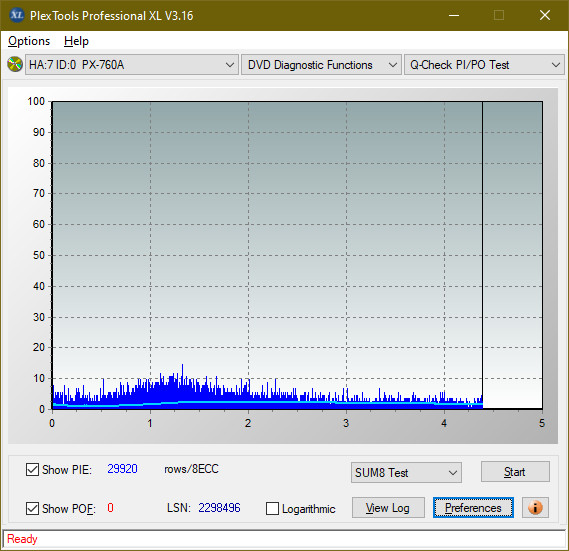569x551 pixels.
Task: Click the vertical end-of-scan marker line in graph
Action: (x=482, y=255)
